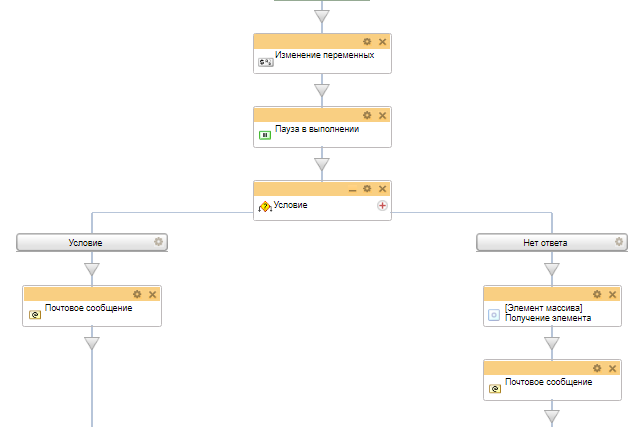Click arrow between Изменение переменных and Пауза
The height and width of the screenshot is (427, 642).
point(321,91)
